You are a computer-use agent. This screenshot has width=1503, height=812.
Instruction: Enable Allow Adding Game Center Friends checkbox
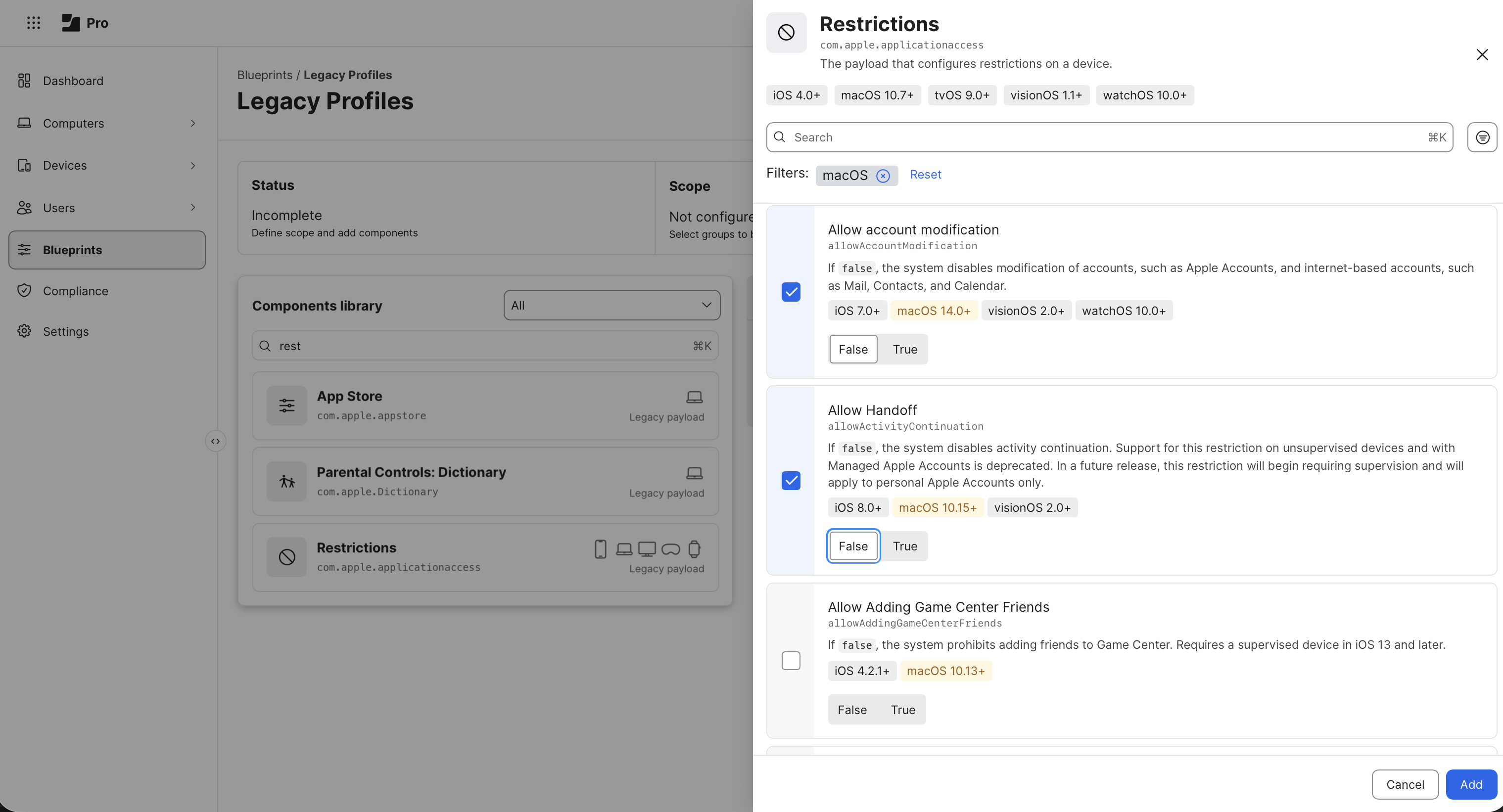791,660
